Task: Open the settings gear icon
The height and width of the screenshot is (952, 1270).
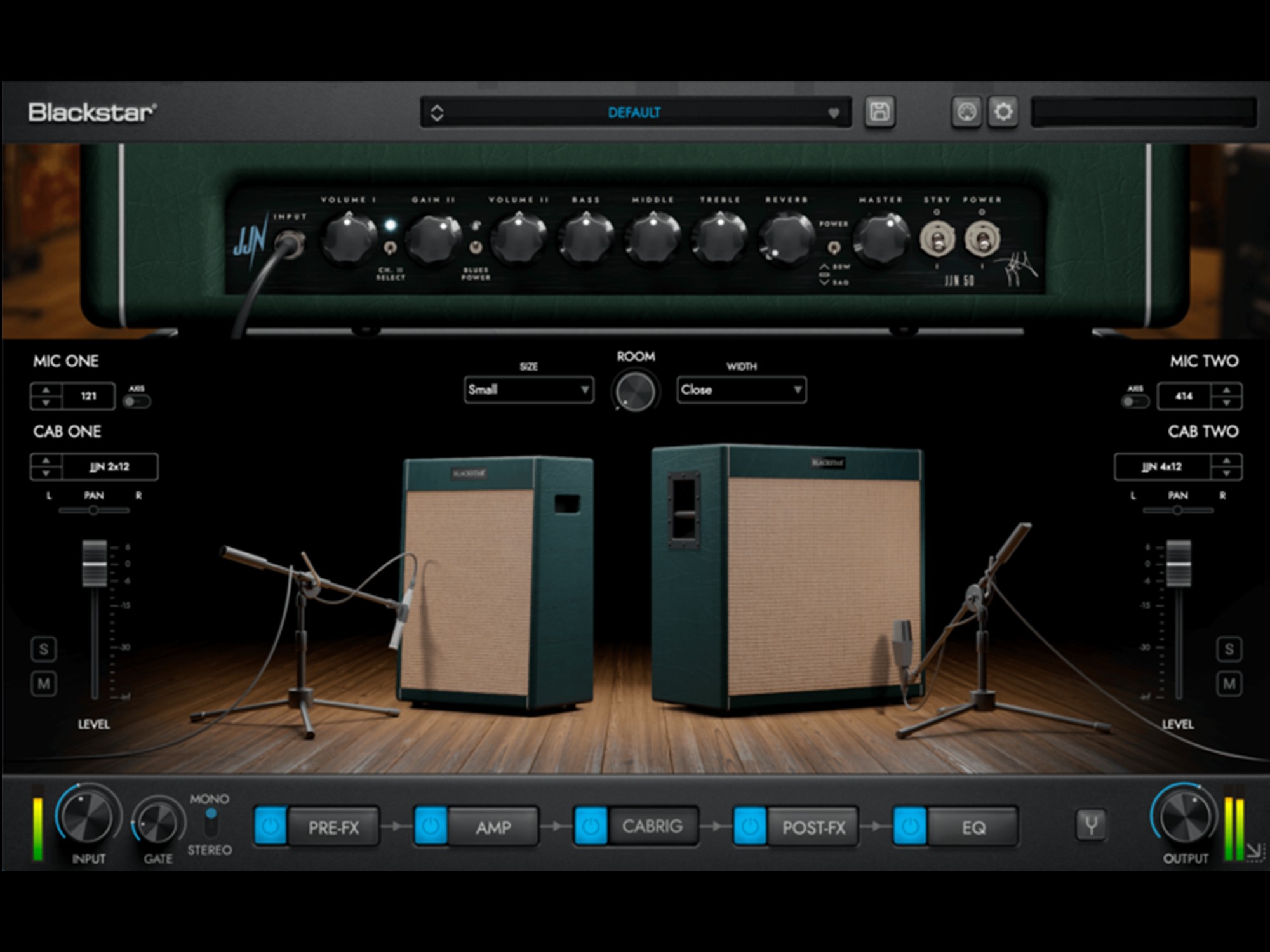Action: pyautogui.click(x=1003, y=112)
